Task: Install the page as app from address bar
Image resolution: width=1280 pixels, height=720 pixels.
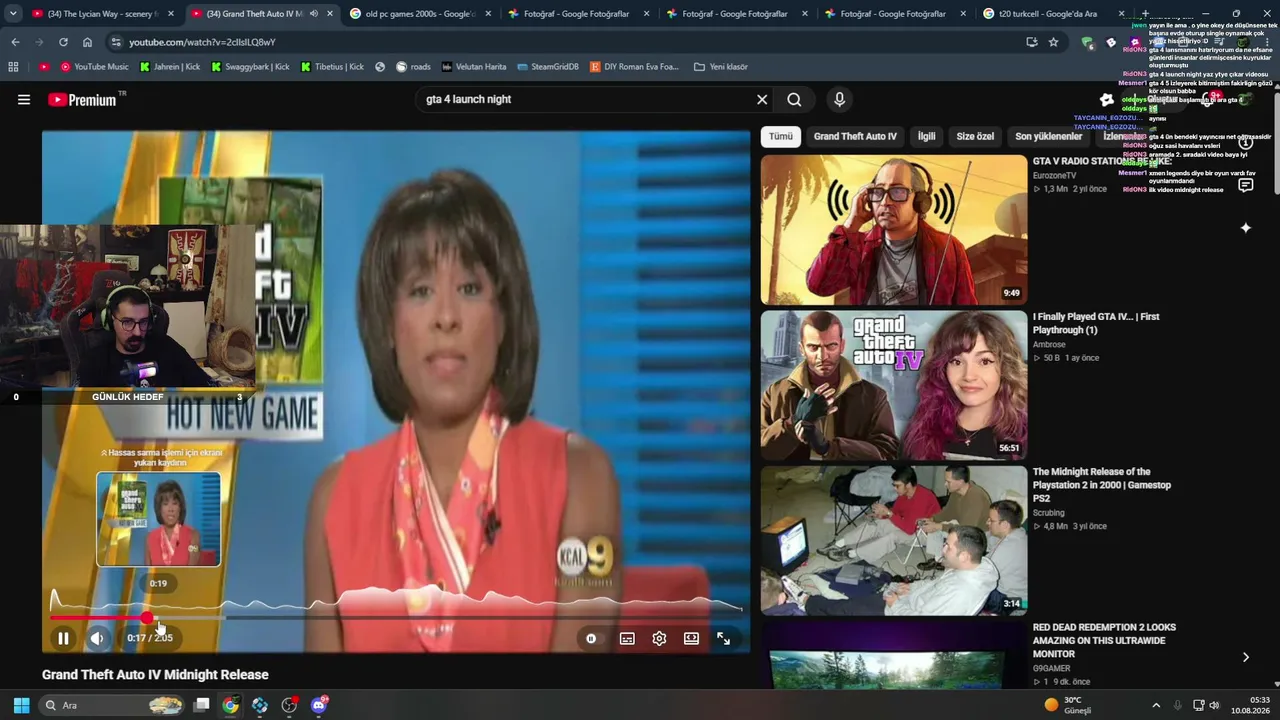Action: point(1031,42)
